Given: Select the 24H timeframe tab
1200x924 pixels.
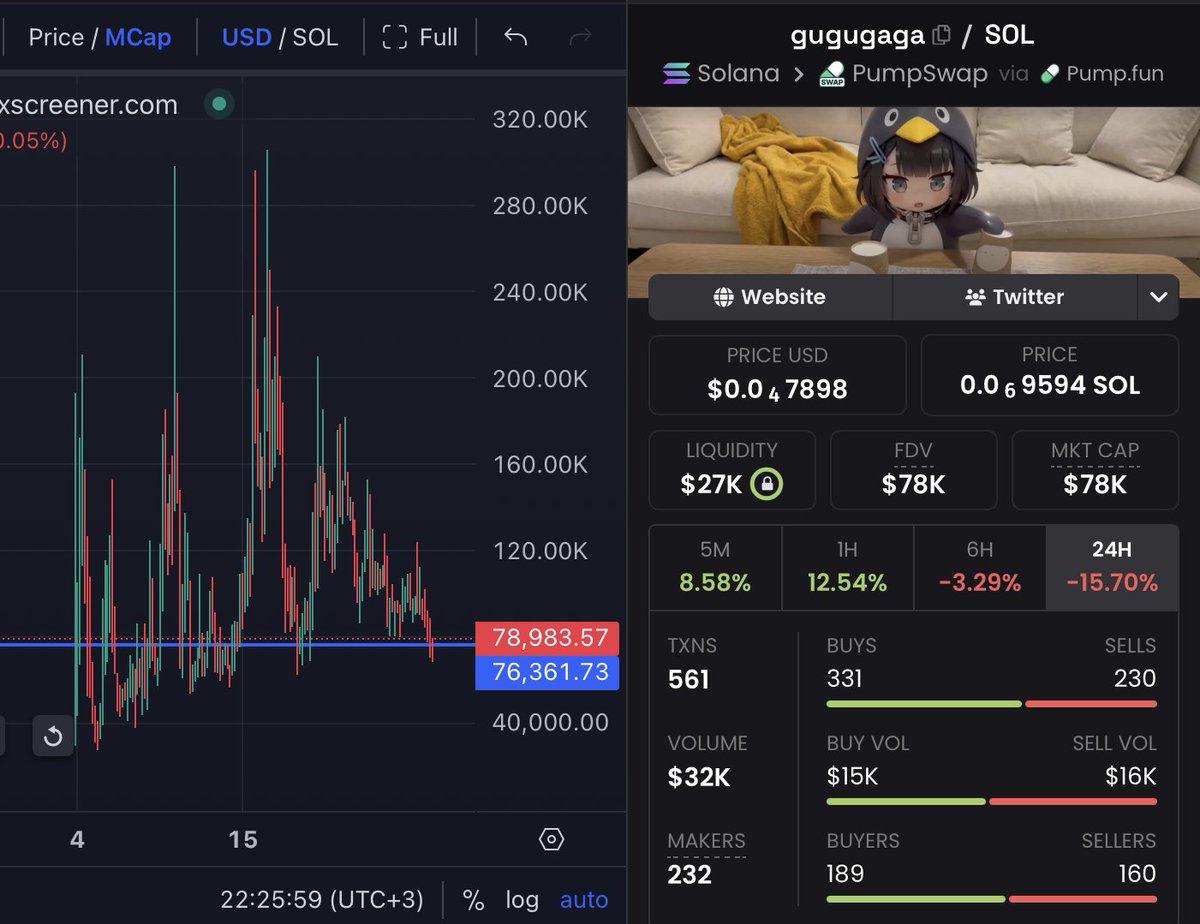Looking at the screenshot, I should coord(1112,567).
